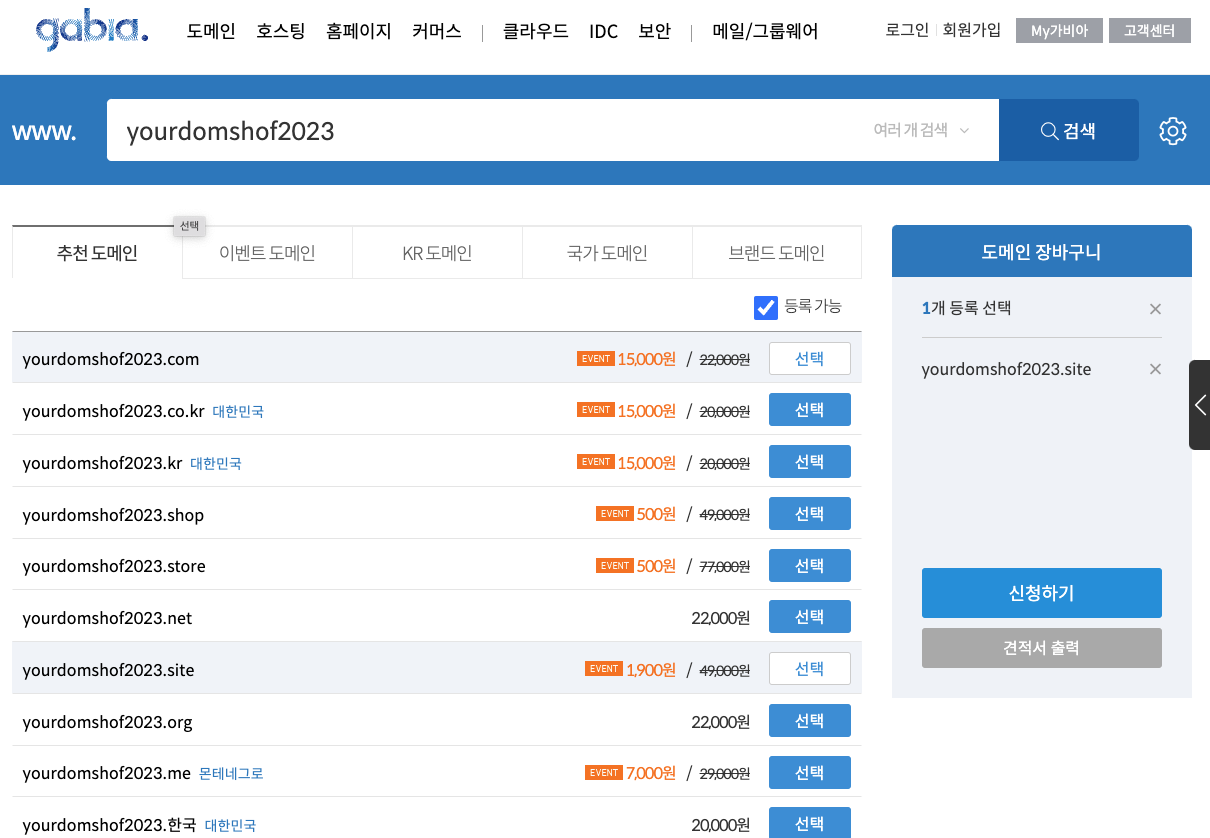Click yourdomshof2023.shop domain name
This screenshot has width=1210, height=838.
tap(113, 515)
